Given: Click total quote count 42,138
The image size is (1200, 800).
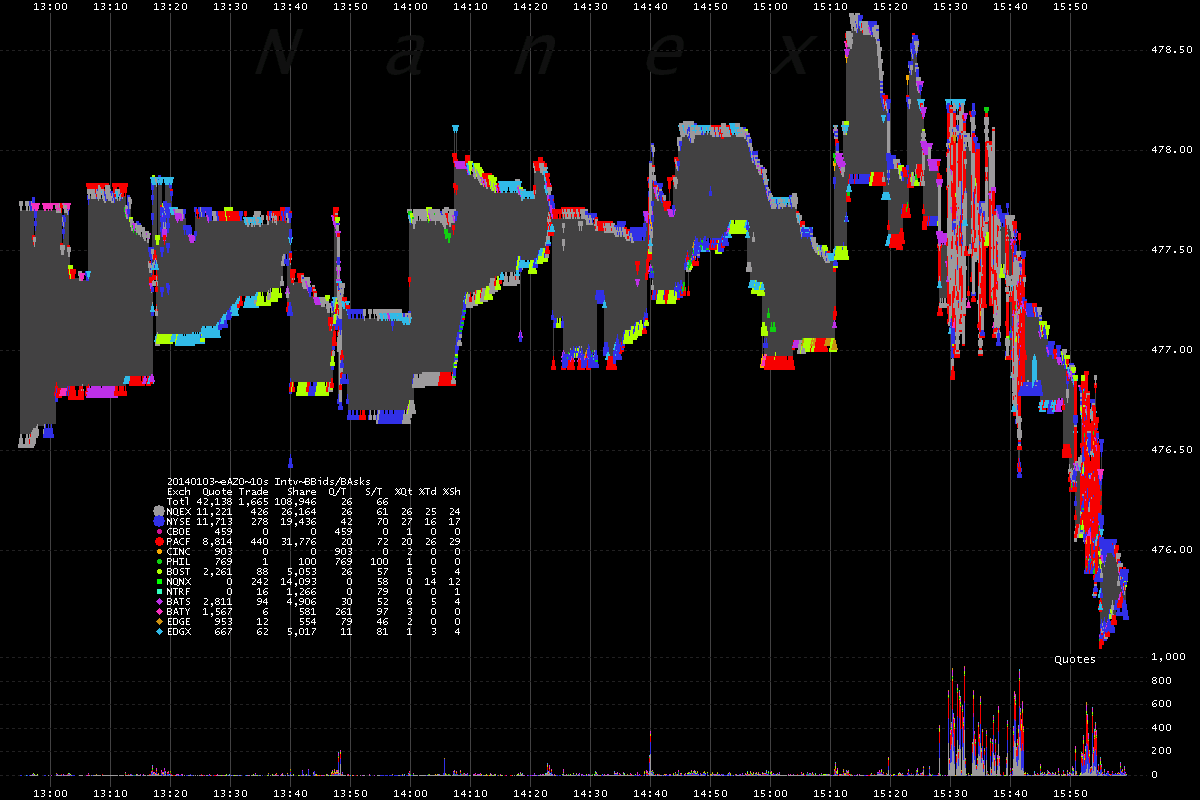Looking at the screenshot, I should click(214, 501).
